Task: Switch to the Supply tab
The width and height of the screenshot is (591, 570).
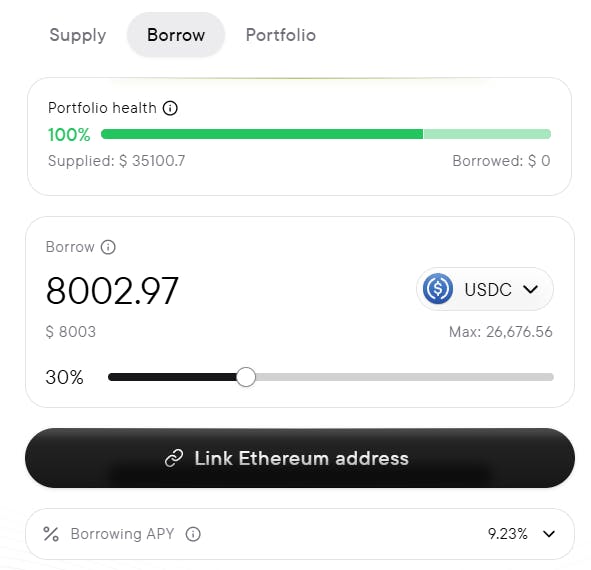Action: 78,35
